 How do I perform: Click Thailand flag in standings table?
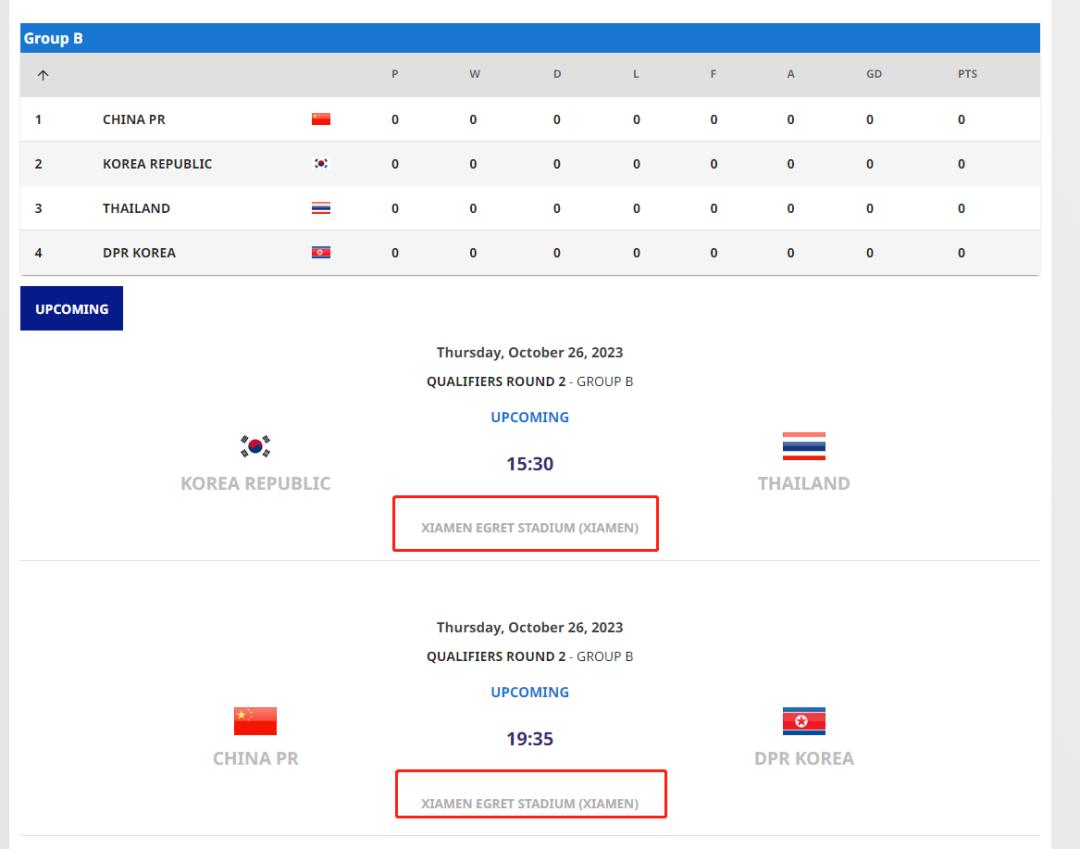321,208
